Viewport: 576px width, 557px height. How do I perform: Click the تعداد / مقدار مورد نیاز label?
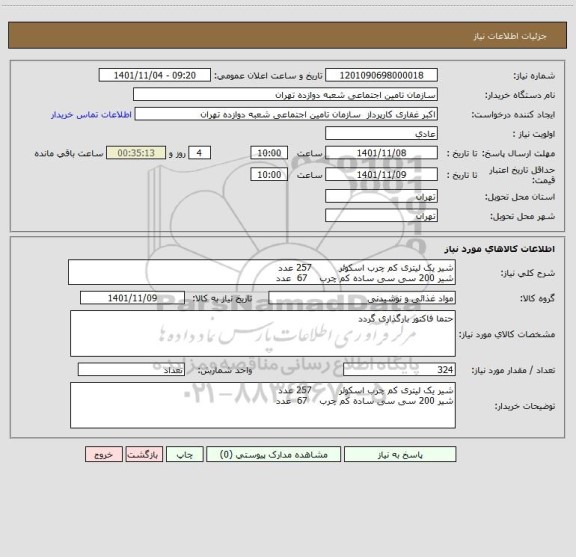pyautogui.click(x=513, y=370)
